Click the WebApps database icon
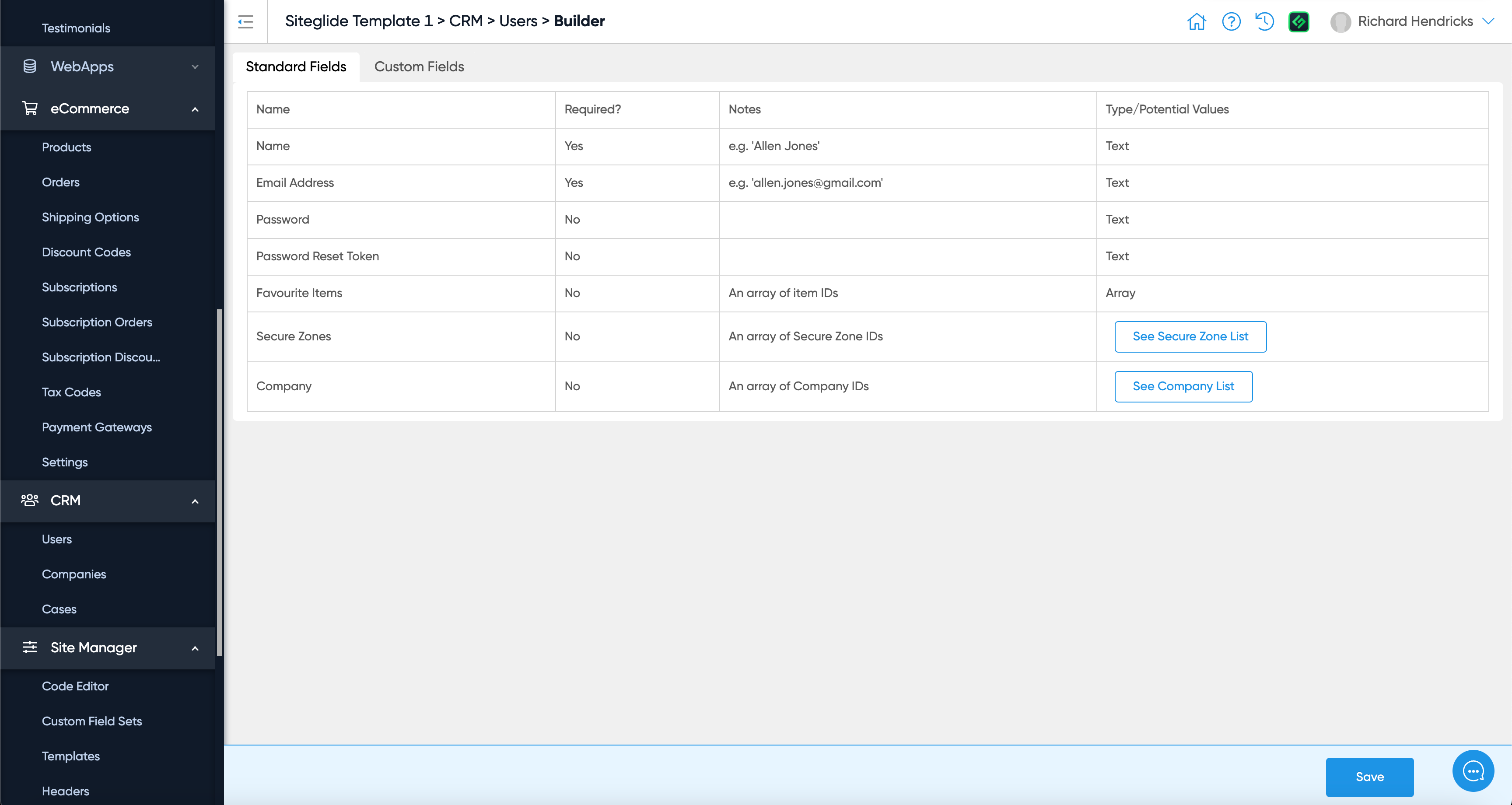Image resolution: width=1512 pixels, height=805 pixels. (x=29, y=66)
